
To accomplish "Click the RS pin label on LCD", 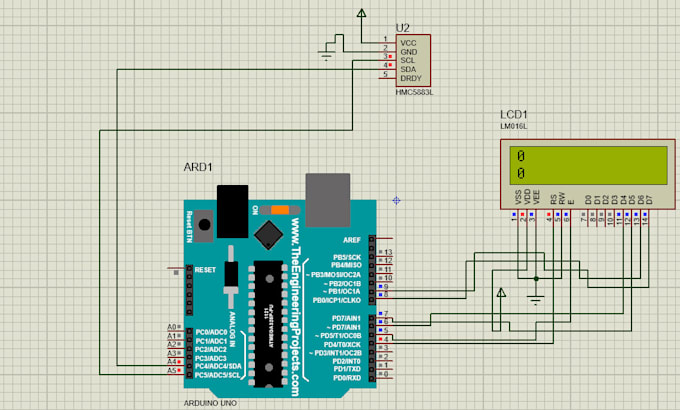I will point(553,199).
